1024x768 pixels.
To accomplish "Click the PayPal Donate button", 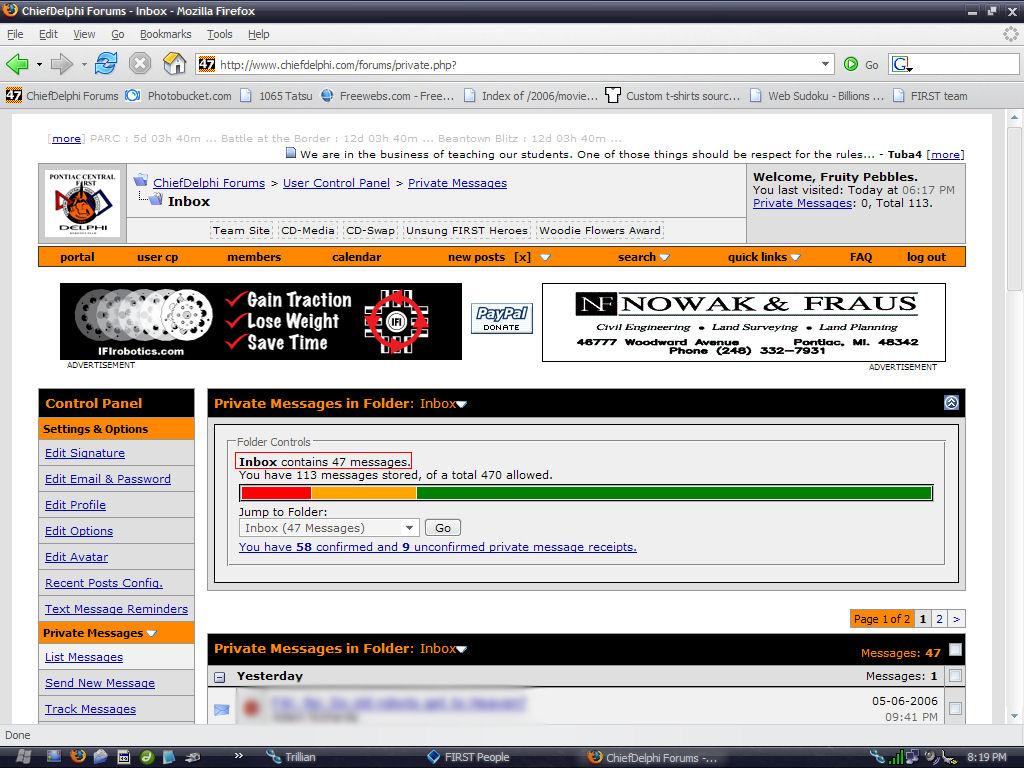I will point(502,319).
